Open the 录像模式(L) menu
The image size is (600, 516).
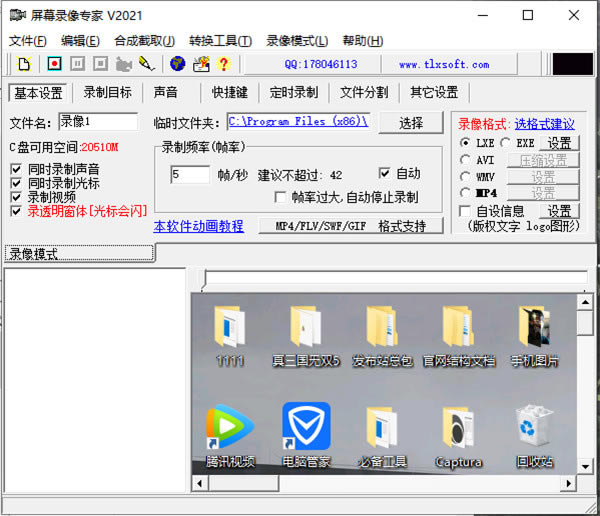297,41
